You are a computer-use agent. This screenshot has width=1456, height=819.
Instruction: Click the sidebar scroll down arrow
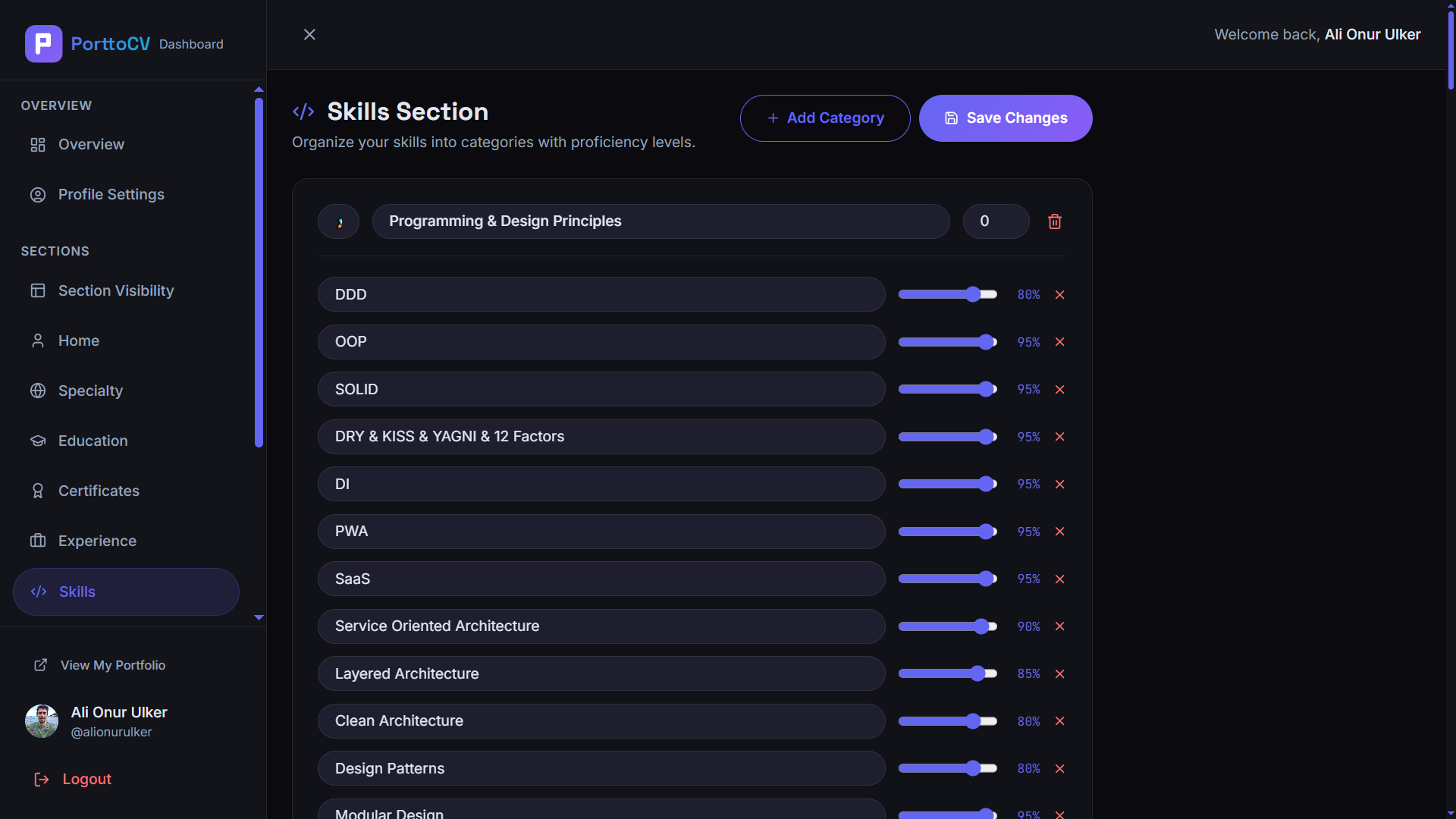(259, 618)
